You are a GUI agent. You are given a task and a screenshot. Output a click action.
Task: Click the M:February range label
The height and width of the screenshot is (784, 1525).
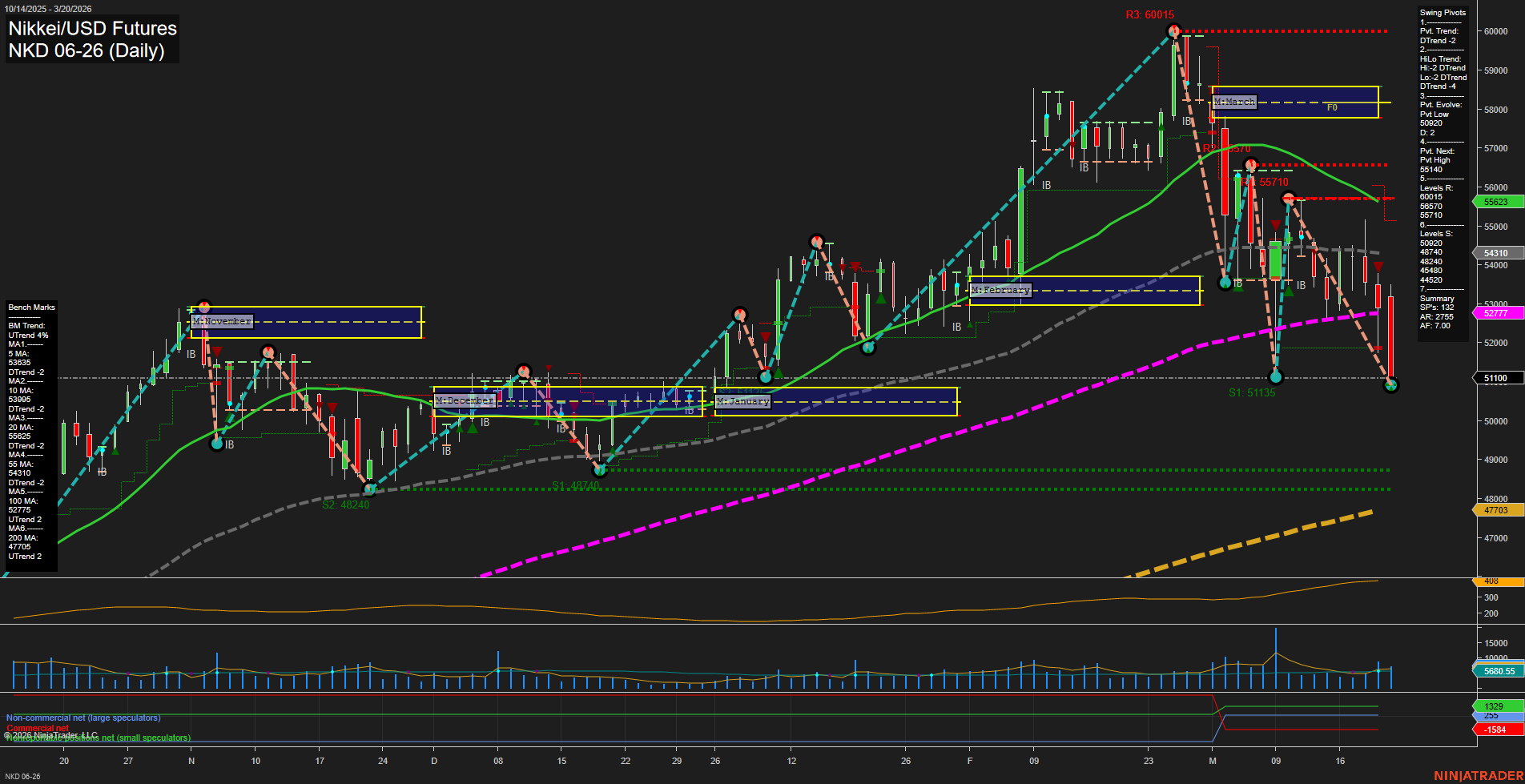[x=1003, y=290]
